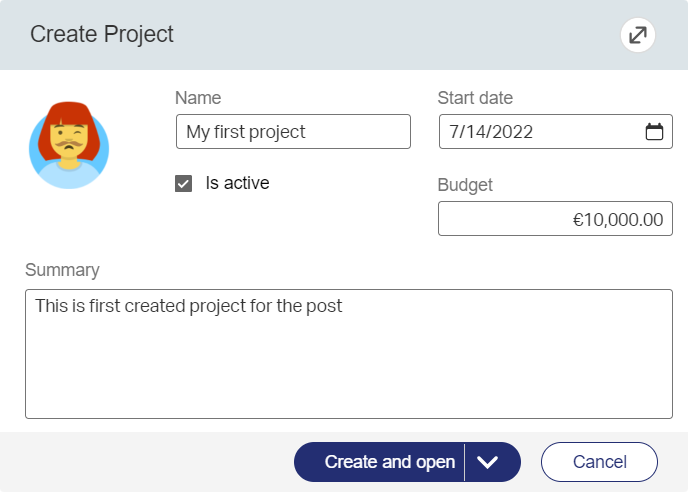Click the Summary text 'This is first created project'
Viewport: 688px width, 492px height.
189,306
